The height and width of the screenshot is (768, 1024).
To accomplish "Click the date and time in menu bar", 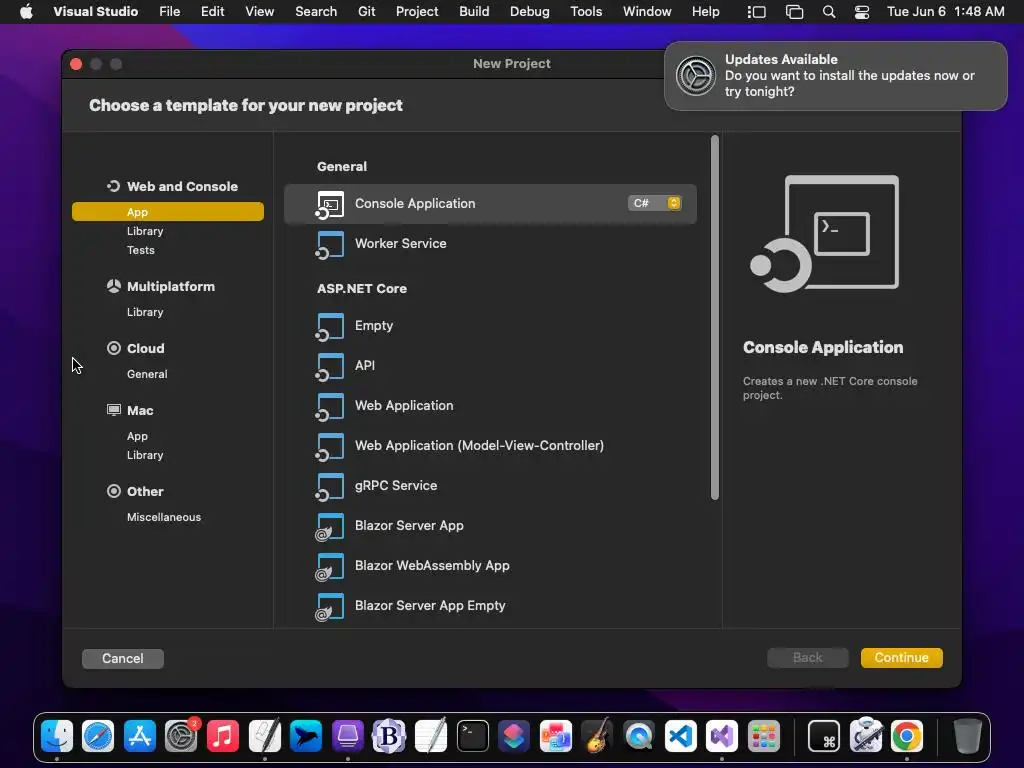I will pos(945,12).
